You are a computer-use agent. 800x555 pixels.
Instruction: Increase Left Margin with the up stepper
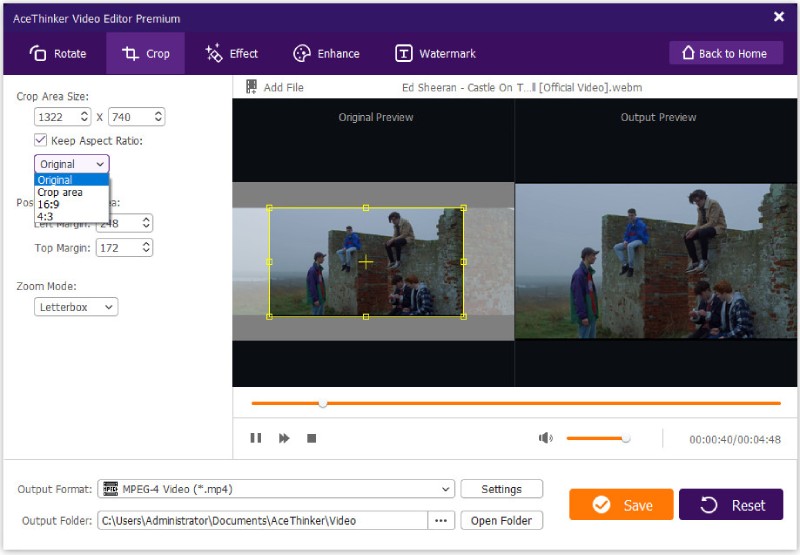(x=146, y=219)
